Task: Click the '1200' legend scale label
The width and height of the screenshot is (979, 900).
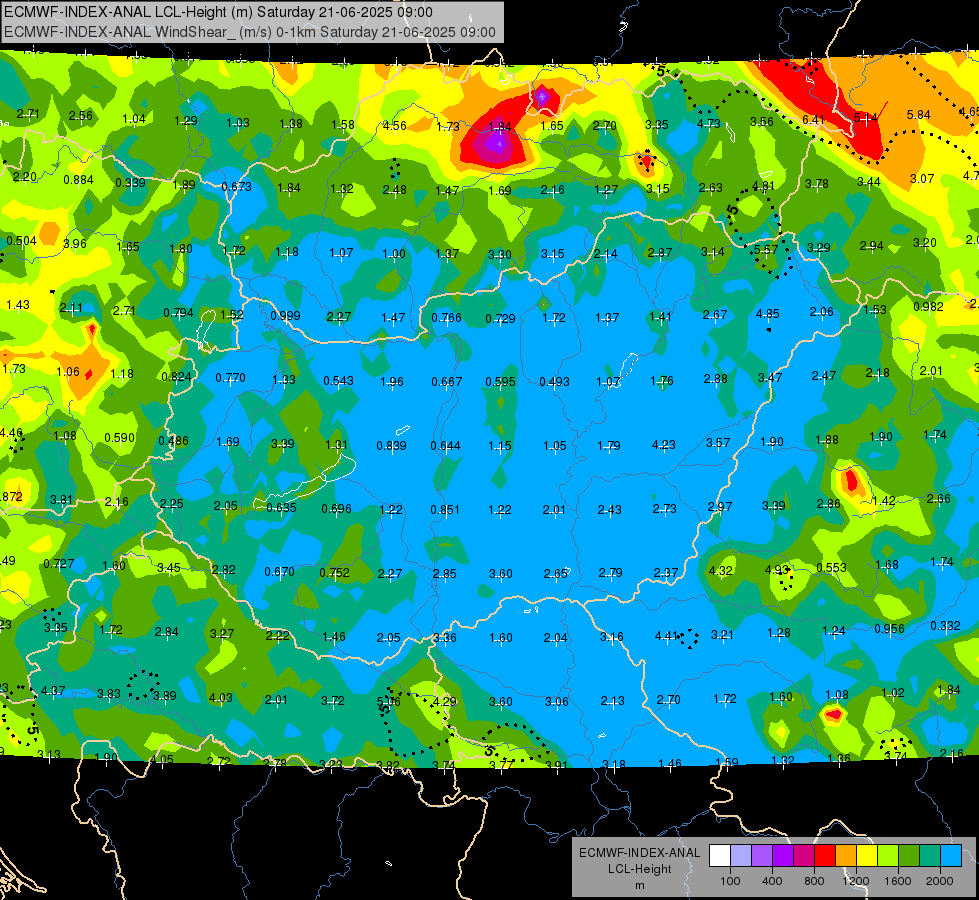Action: point(855,881)
